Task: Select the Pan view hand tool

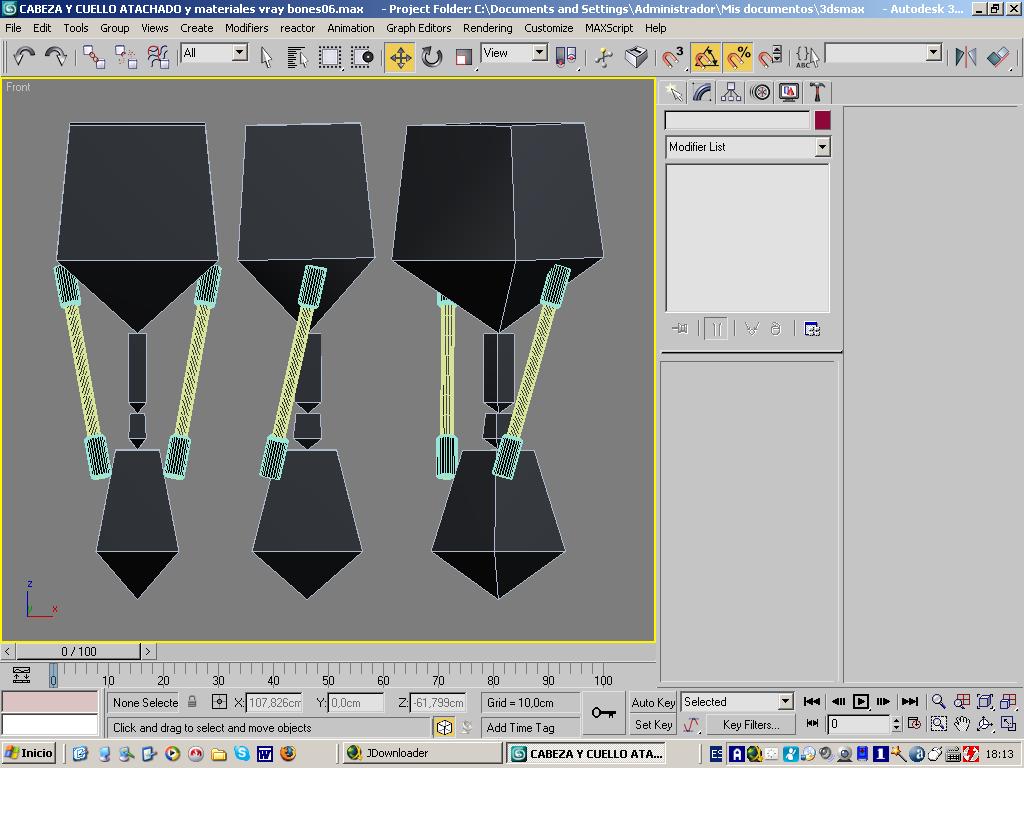Action: coord(961,724)
